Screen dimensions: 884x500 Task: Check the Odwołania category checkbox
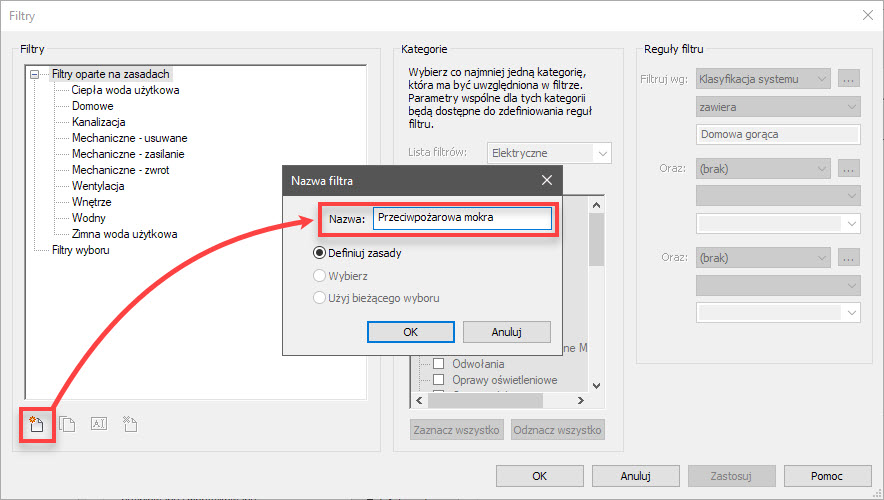(x=438, y=364)
